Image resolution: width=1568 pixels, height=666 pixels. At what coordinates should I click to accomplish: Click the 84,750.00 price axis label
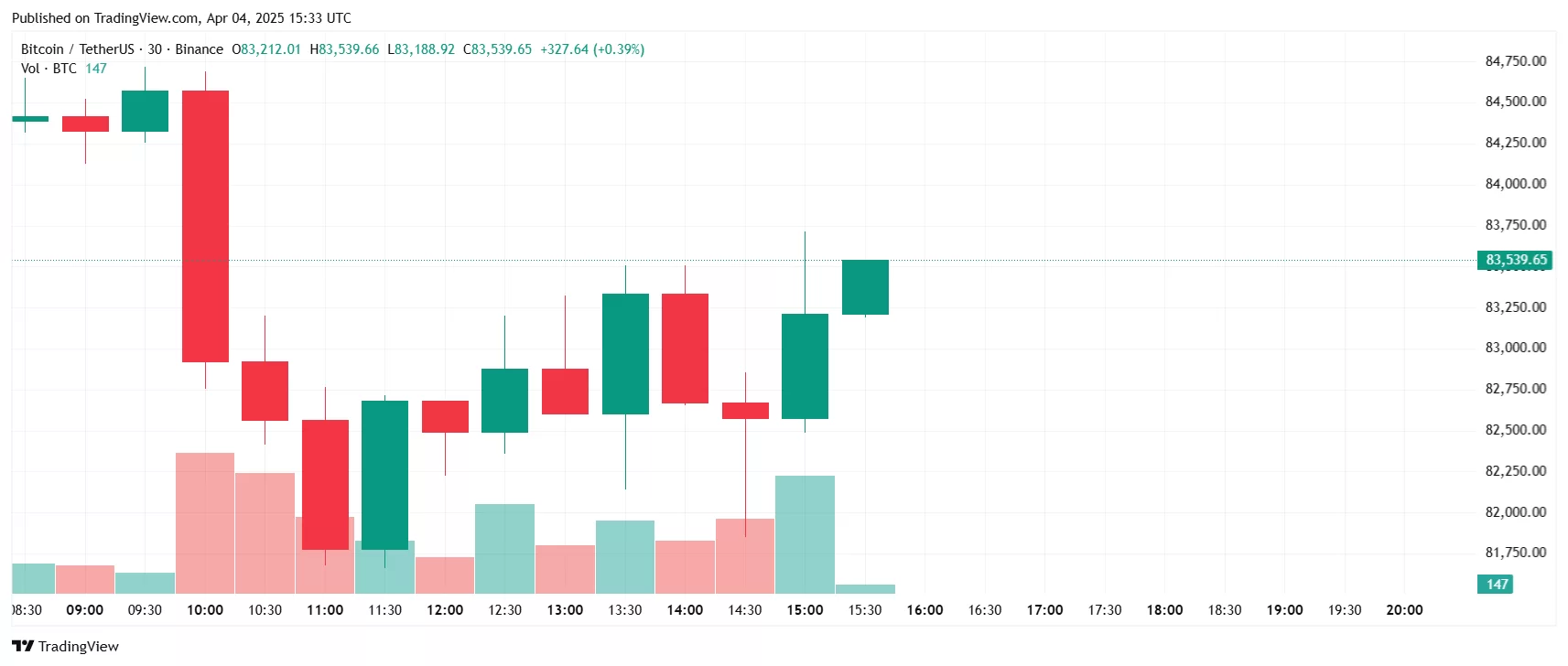1515,61
